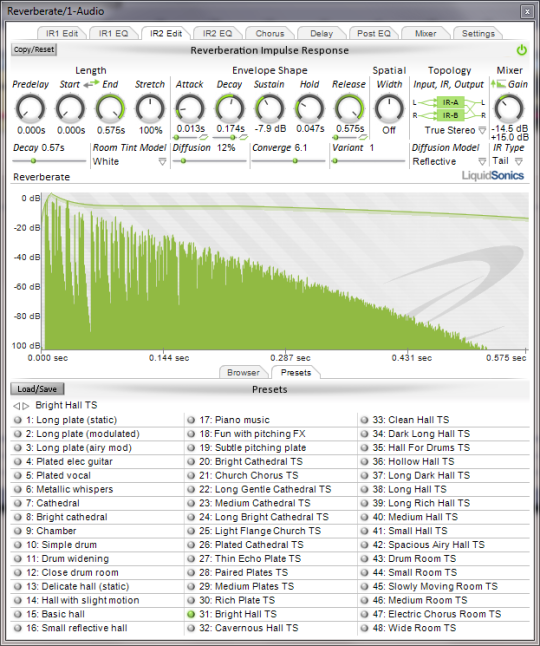Viewport: 540px width, 646px height.
Task: Select preset 24: Long Bright Cathedral TS
Action: (x=271, y=517)
